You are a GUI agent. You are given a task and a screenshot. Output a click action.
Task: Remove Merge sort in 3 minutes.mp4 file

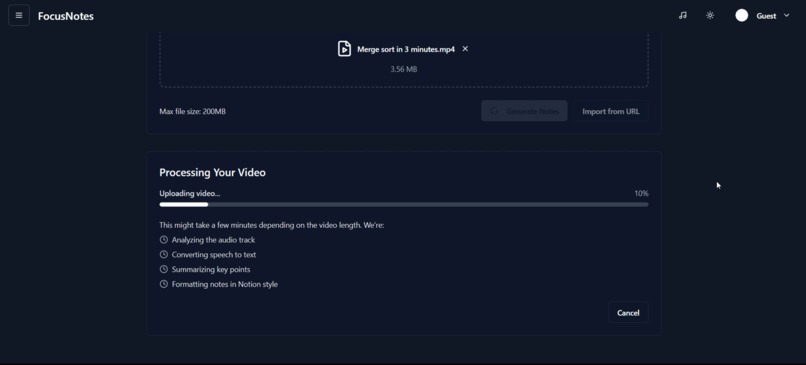point(465,49)
